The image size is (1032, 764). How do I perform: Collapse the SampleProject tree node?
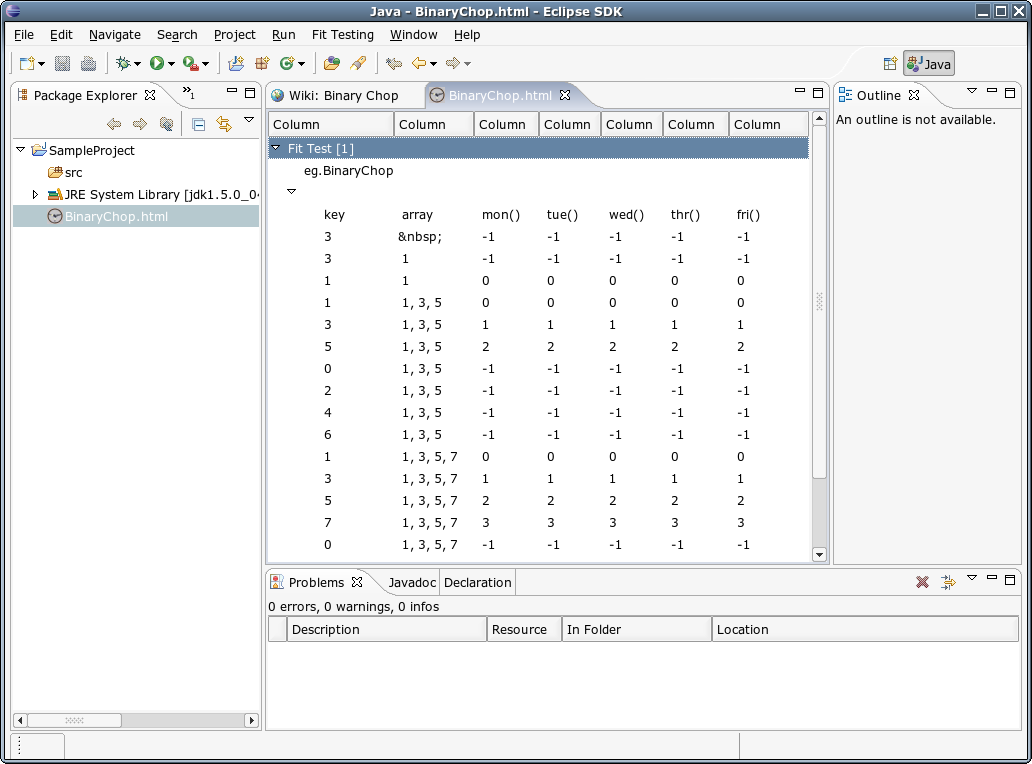(x=21, y=150)
